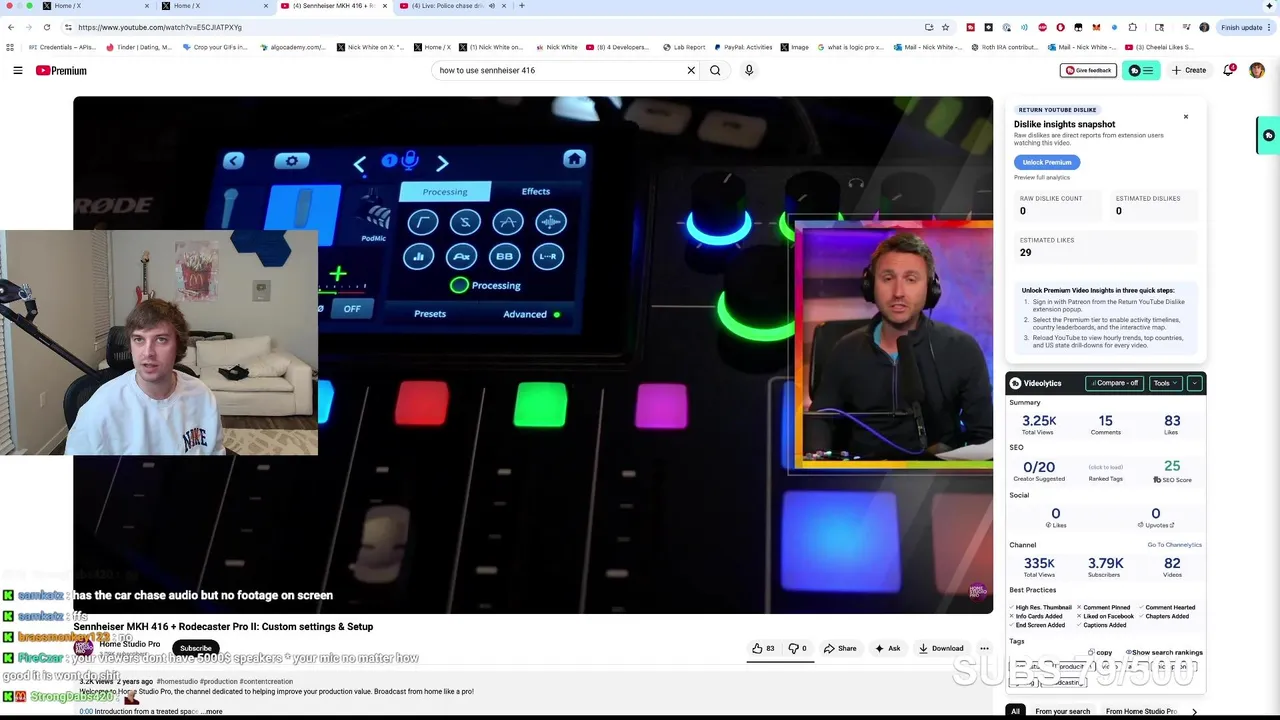
Task: Bookmark this page with the star icon
Action: tap(945, 27)
